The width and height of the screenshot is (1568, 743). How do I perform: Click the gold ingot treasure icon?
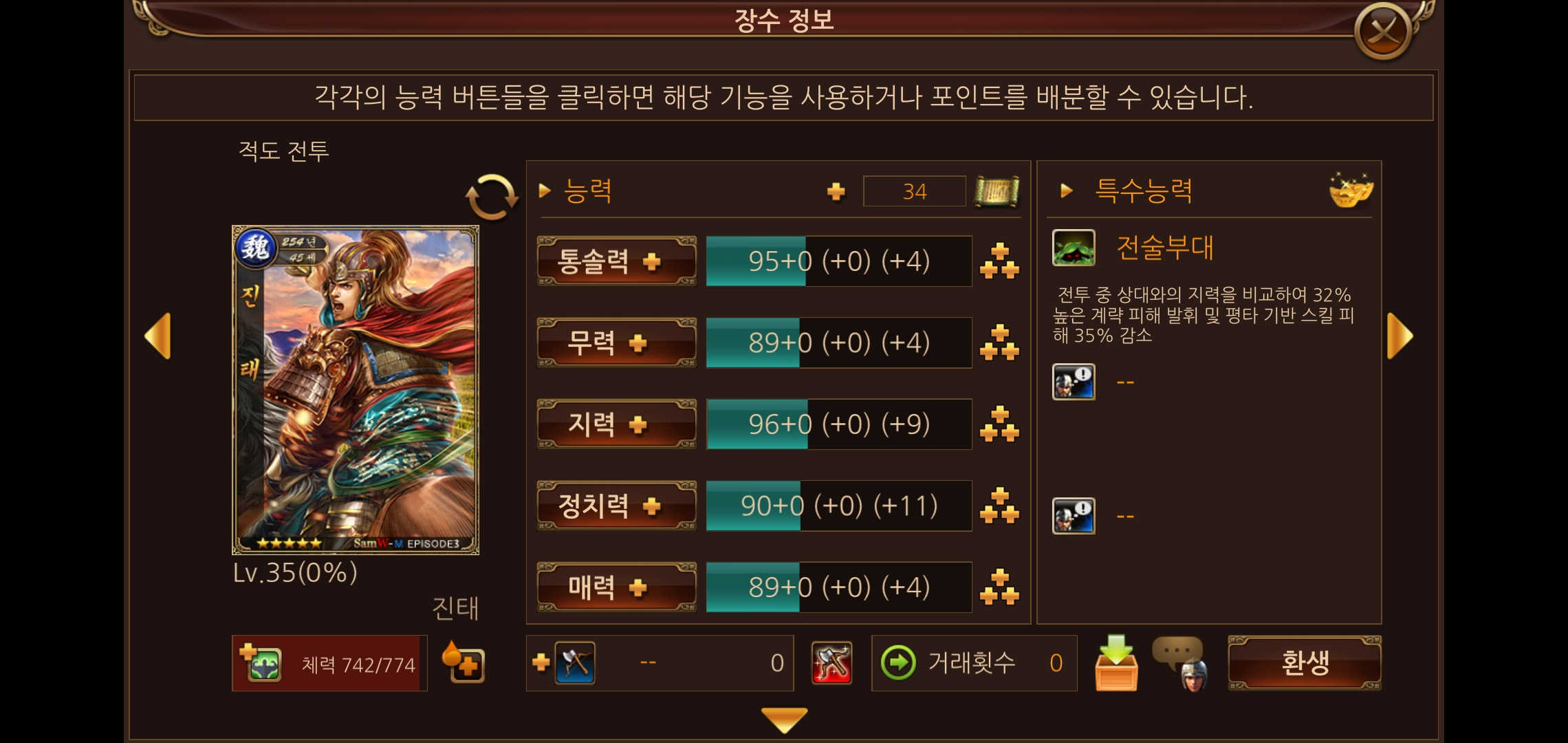point(1351,190)
